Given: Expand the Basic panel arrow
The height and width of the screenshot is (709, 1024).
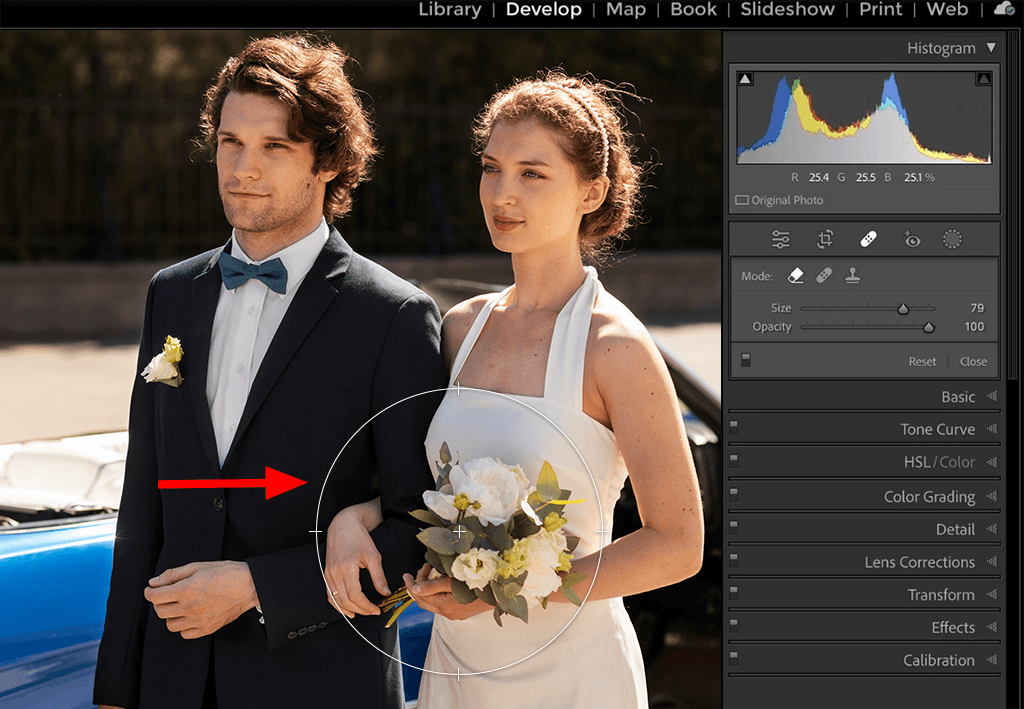Looking at the screenshot, I should point(992,396).
